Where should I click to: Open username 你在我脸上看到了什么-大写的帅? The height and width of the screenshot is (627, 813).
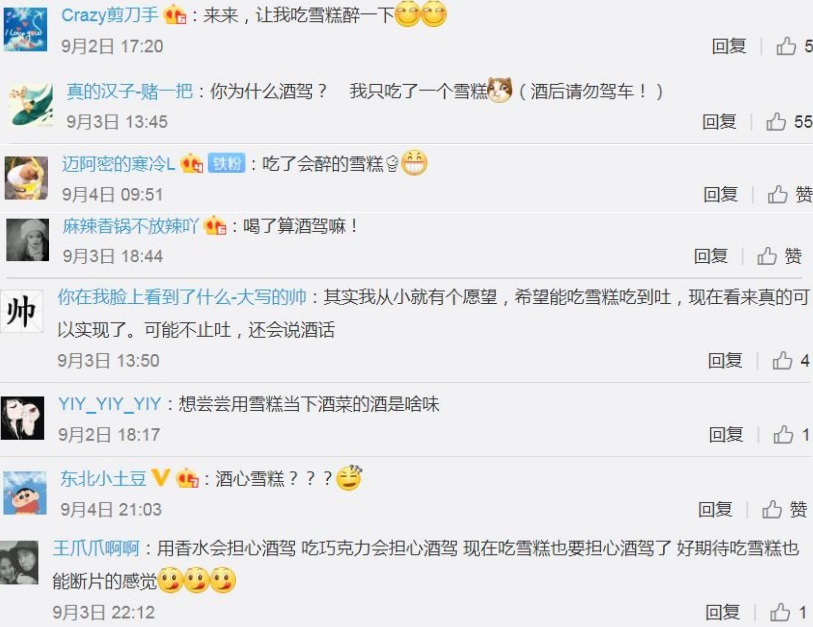182,297
